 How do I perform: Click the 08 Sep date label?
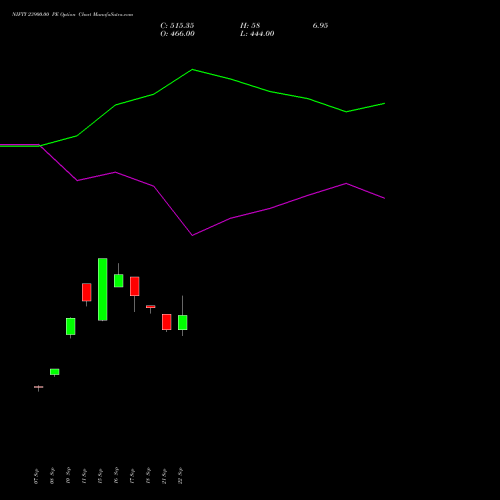(x=52, y=476)
